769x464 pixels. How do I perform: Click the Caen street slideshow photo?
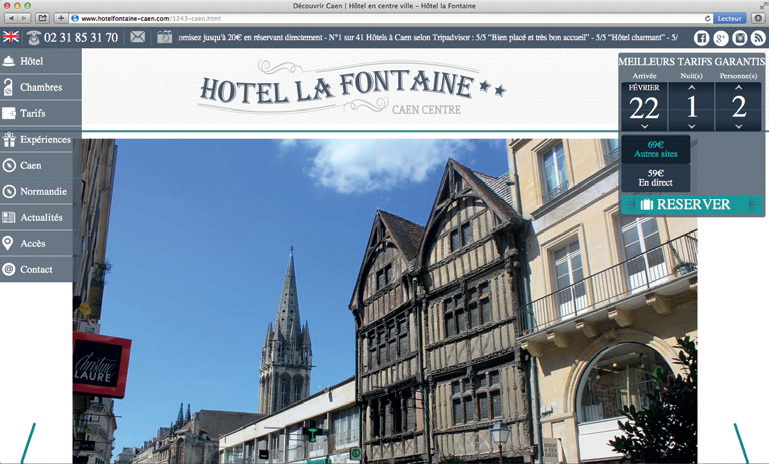(385, 301)
